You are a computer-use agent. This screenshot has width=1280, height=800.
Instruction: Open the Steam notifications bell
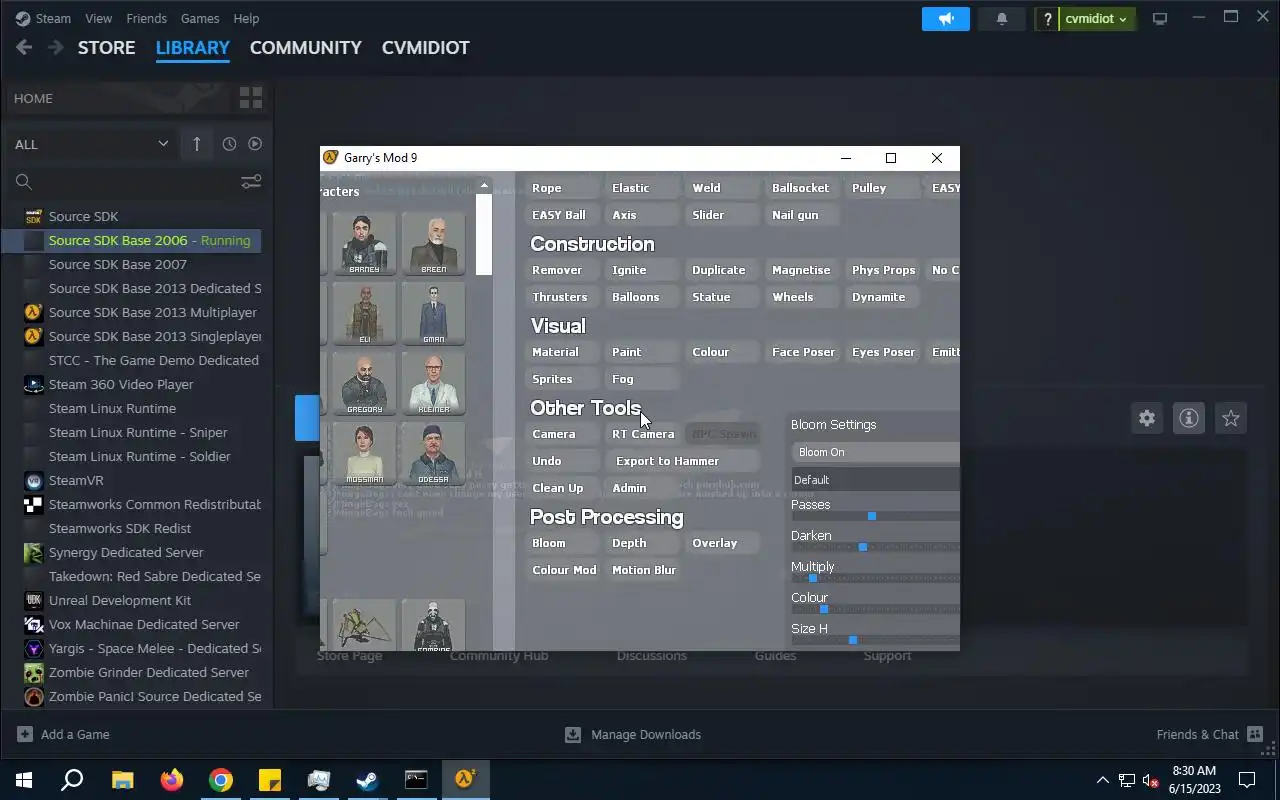pos(1001,19)
